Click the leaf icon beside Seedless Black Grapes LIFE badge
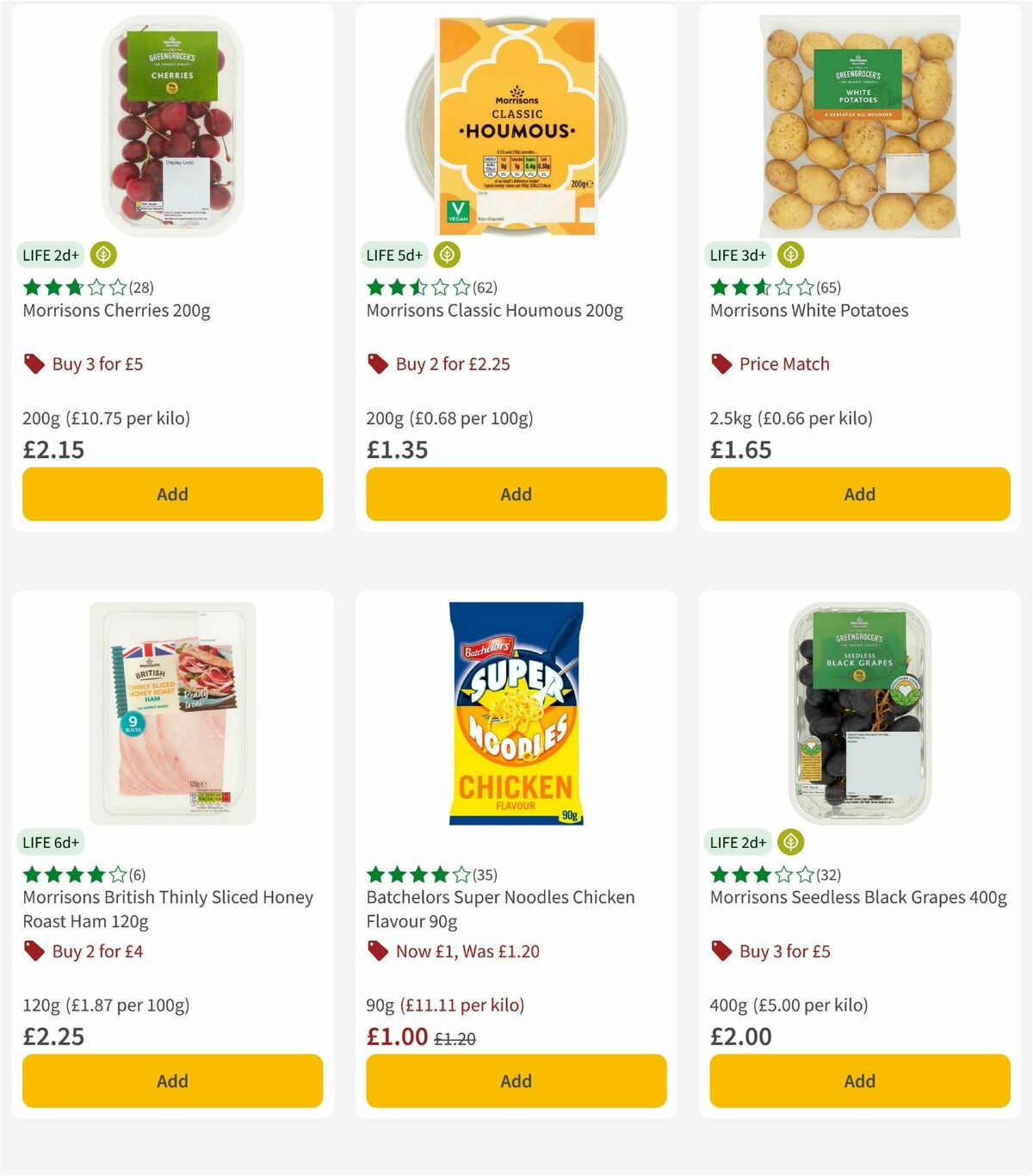Screen dimensions: 1033x1176 789,842
